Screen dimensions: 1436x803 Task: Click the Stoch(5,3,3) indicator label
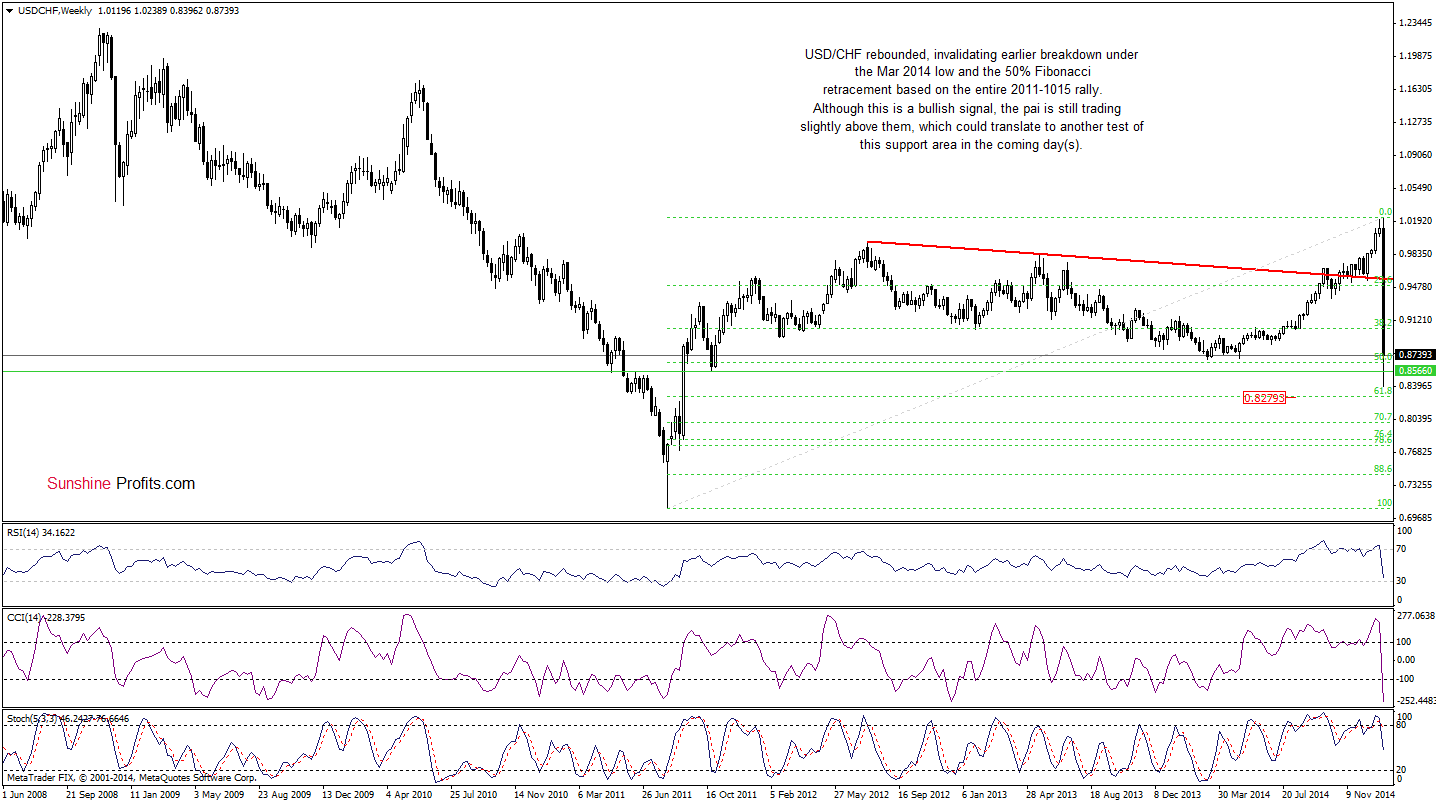tap(68, 718)
